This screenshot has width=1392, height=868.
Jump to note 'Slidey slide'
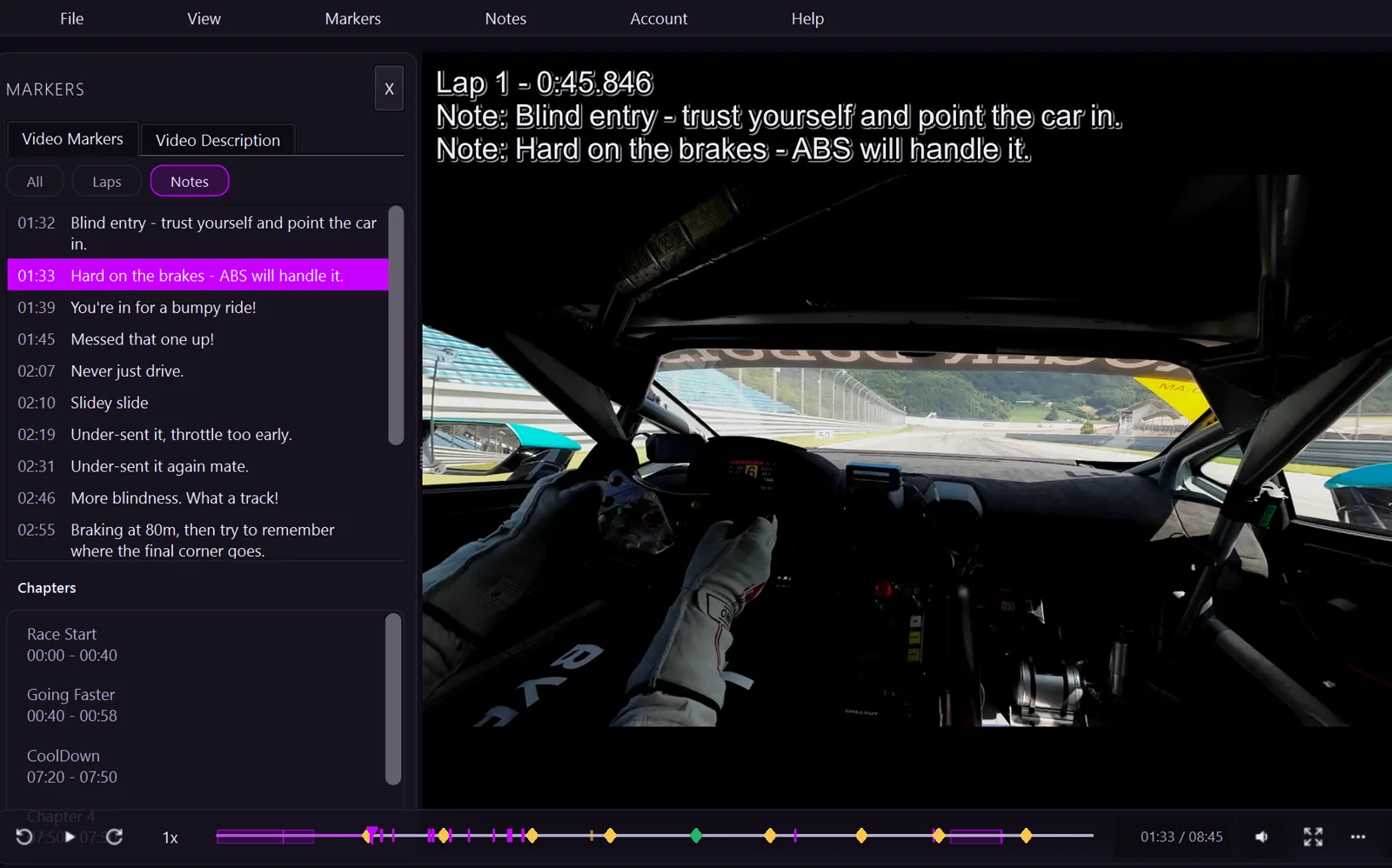197,403
